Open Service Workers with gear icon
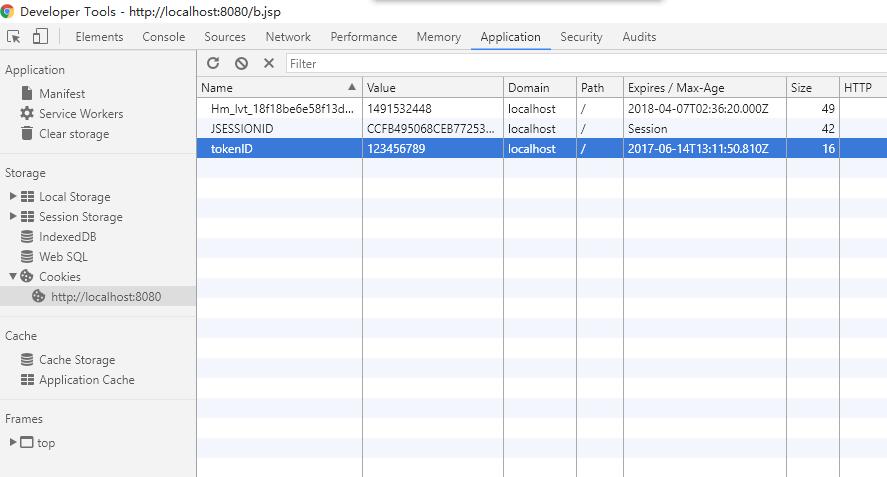 71,114
